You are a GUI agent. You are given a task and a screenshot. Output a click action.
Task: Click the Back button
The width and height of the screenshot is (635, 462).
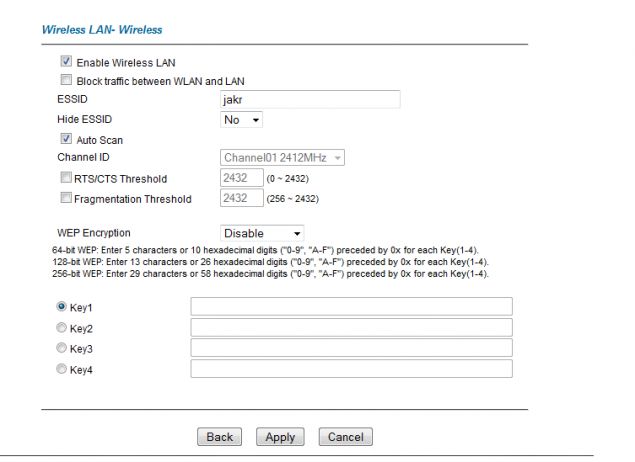click(219, 437)
